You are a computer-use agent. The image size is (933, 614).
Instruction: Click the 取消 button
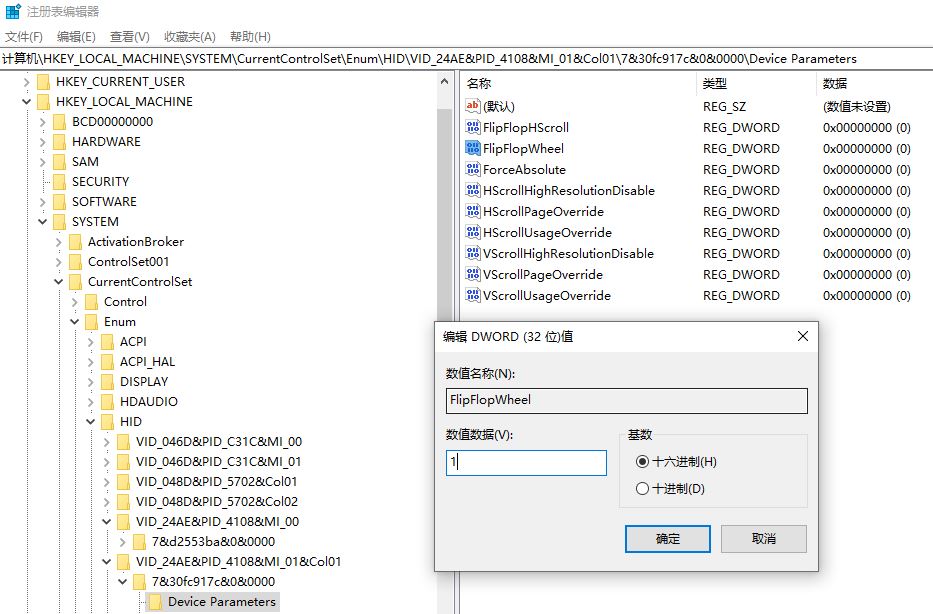pos(763,539)
